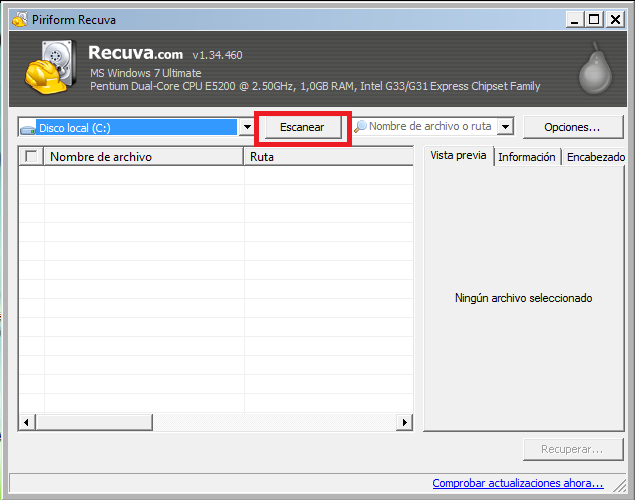Screen dimensions: 635x500
Task: Click the file list scrollbar's right arrow
Action: tap(405, 423)
